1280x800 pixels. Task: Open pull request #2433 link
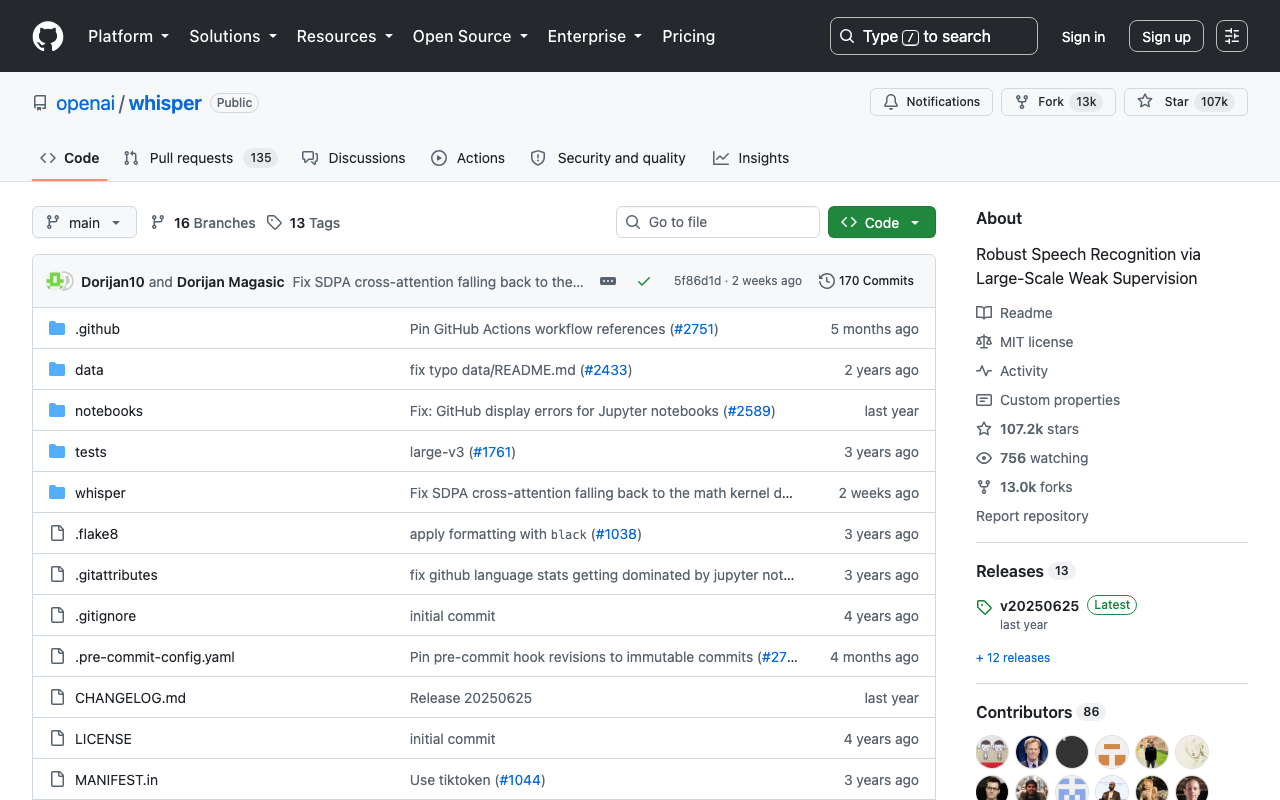point(606,370)
